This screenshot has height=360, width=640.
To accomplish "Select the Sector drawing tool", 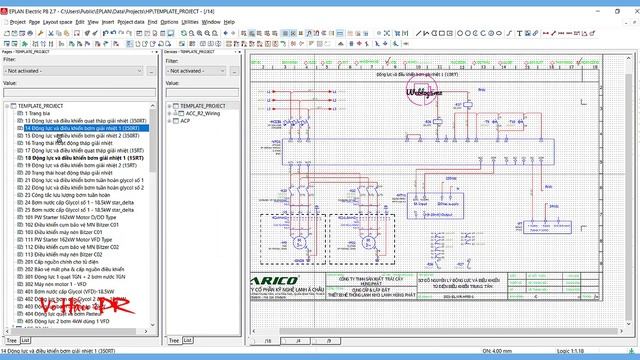I will coord(491,33).
